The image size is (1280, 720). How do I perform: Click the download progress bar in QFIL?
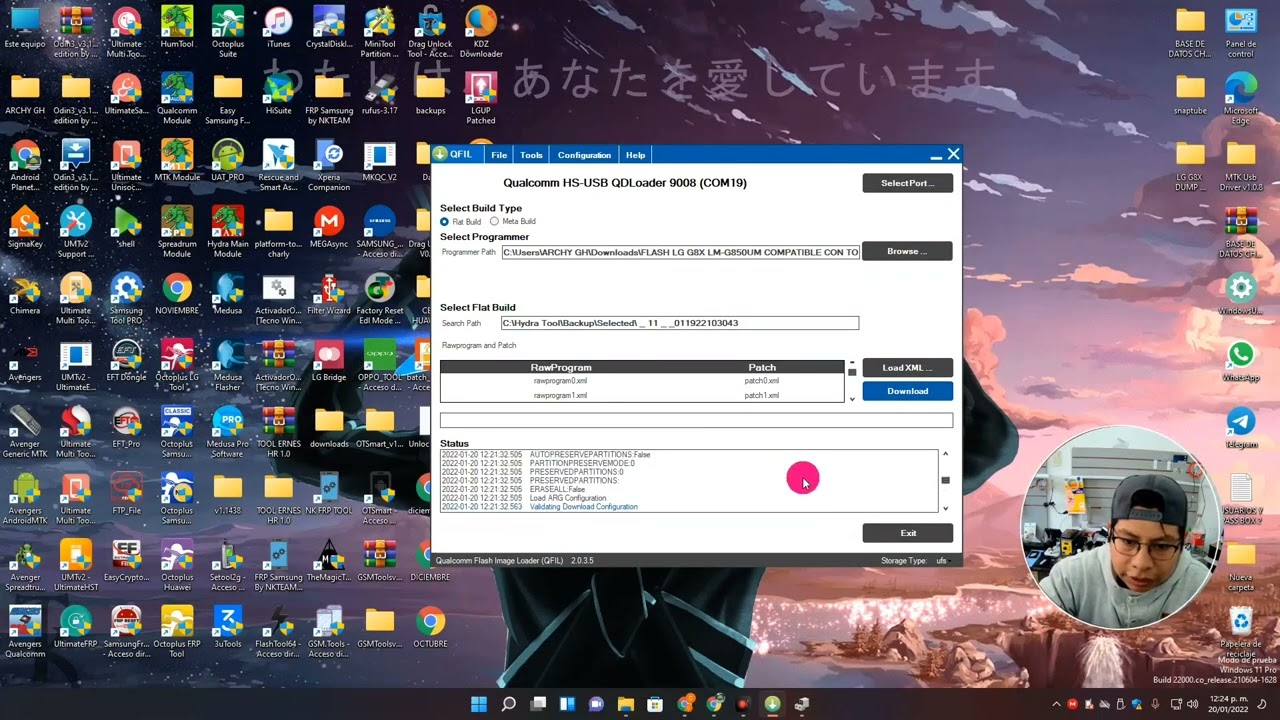click(696, 421)
